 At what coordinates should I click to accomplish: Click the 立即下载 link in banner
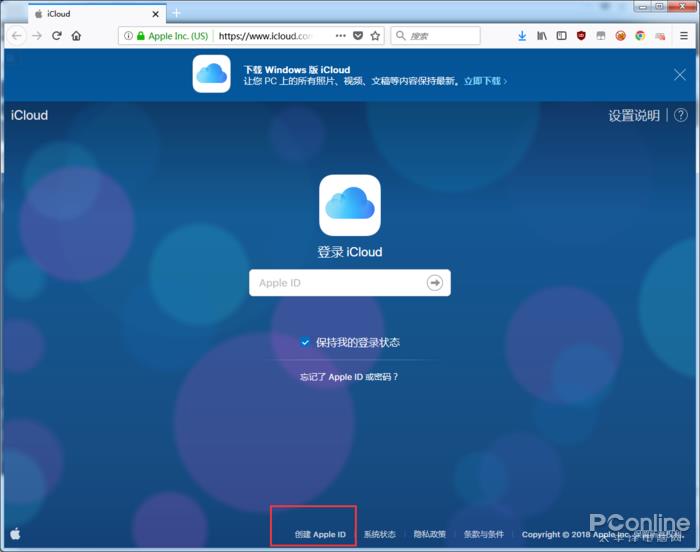click(x=485, y=81)
